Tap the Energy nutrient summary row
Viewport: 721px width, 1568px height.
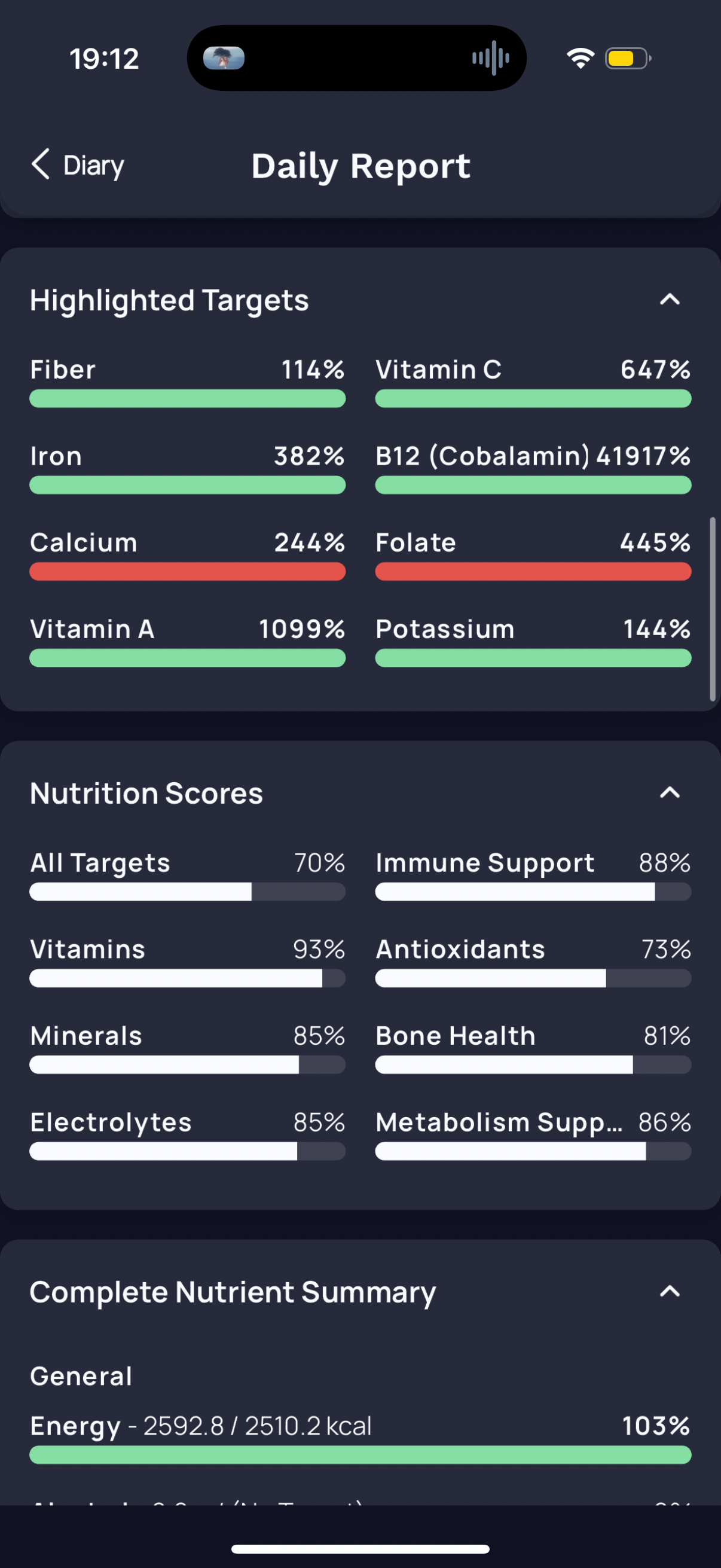pos(360,1438)
